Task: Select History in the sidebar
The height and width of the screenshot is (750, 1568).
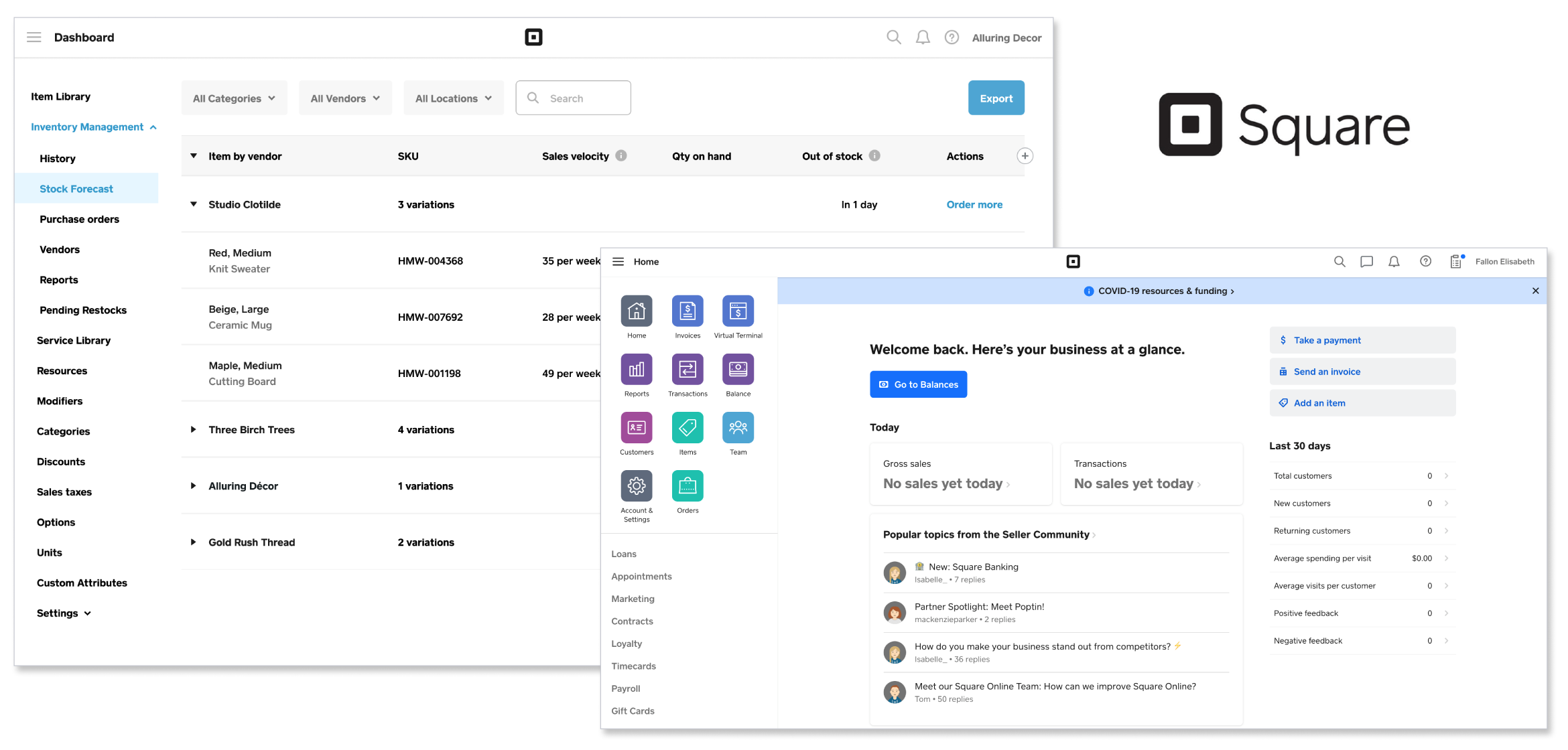Action: tap(58, 159)
